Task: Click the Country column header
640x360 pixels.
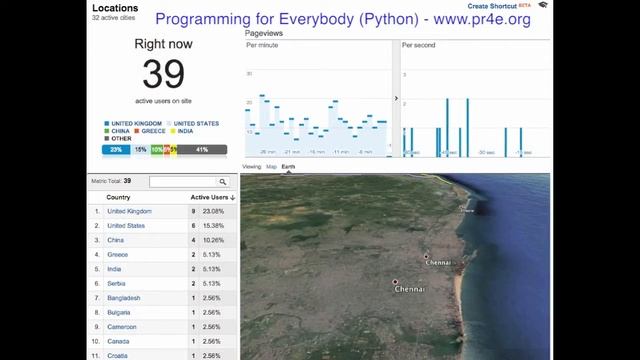Action: pyautogui.click(x=118, y=197)
